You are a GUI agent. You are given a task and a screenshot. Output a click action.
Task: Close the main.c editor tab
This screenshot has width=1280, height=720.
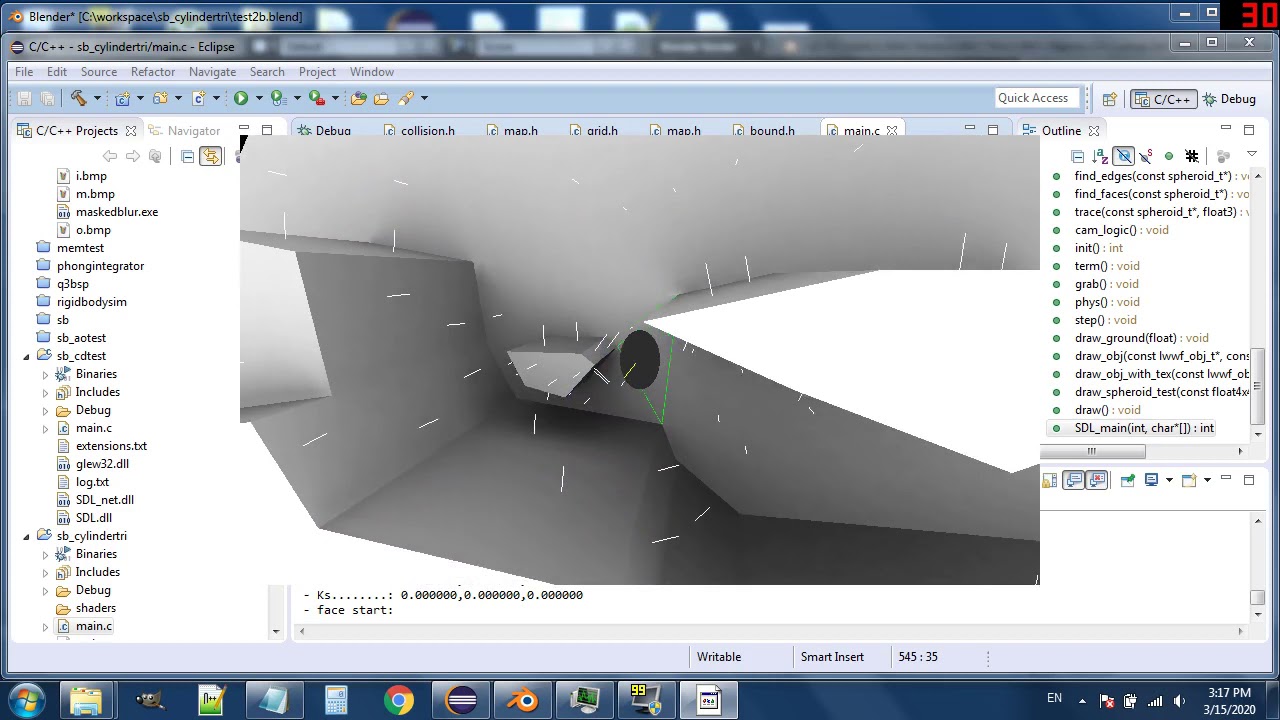[892, 131]
